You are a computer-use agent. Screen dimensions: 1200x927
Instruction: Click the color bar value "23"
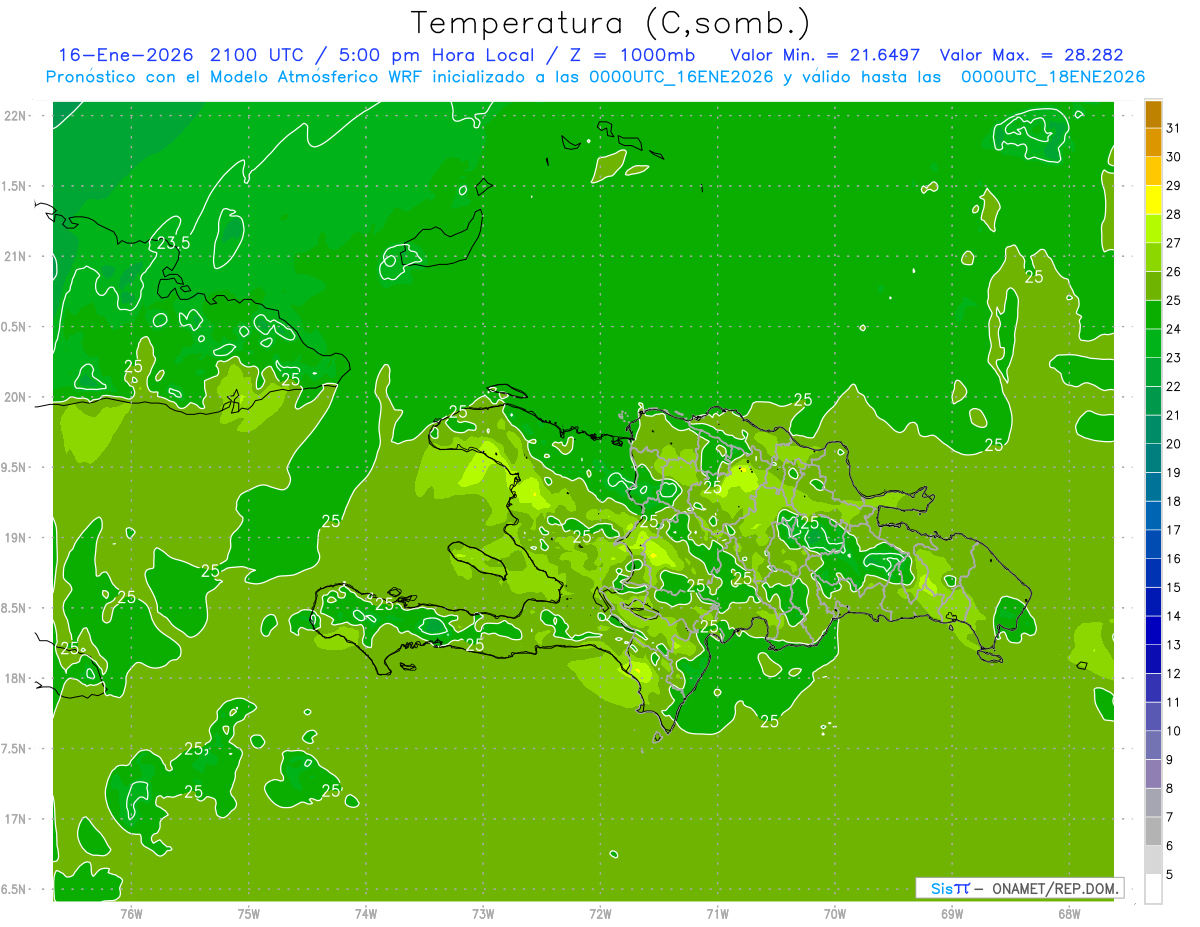tap(1174, 358)
